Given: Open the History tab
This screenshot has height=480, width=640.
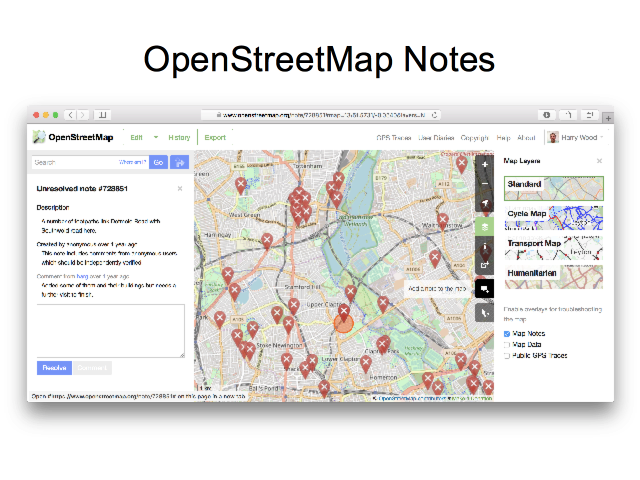Looking at the screenshot, I should point(179,138).
